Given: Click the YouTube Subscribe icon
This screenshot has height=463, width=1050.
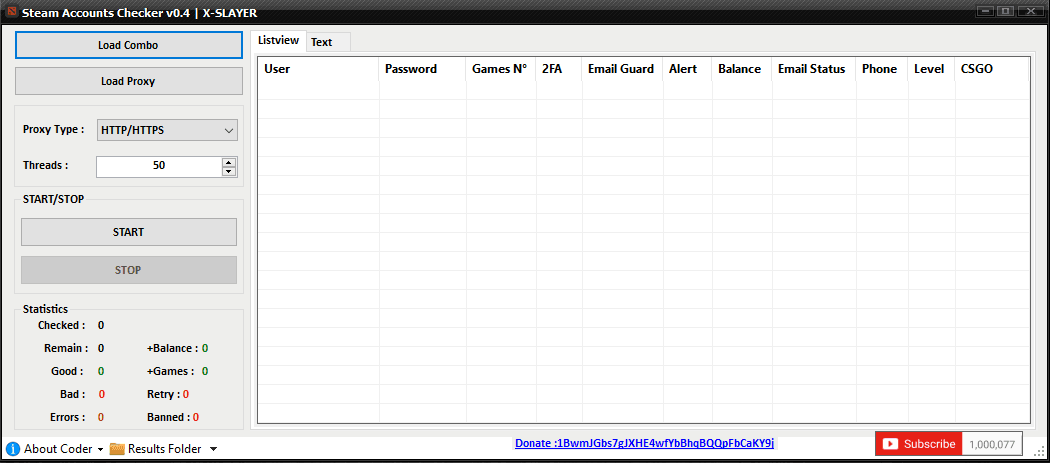Looking at the screenshot, I should tap(890, 444).
